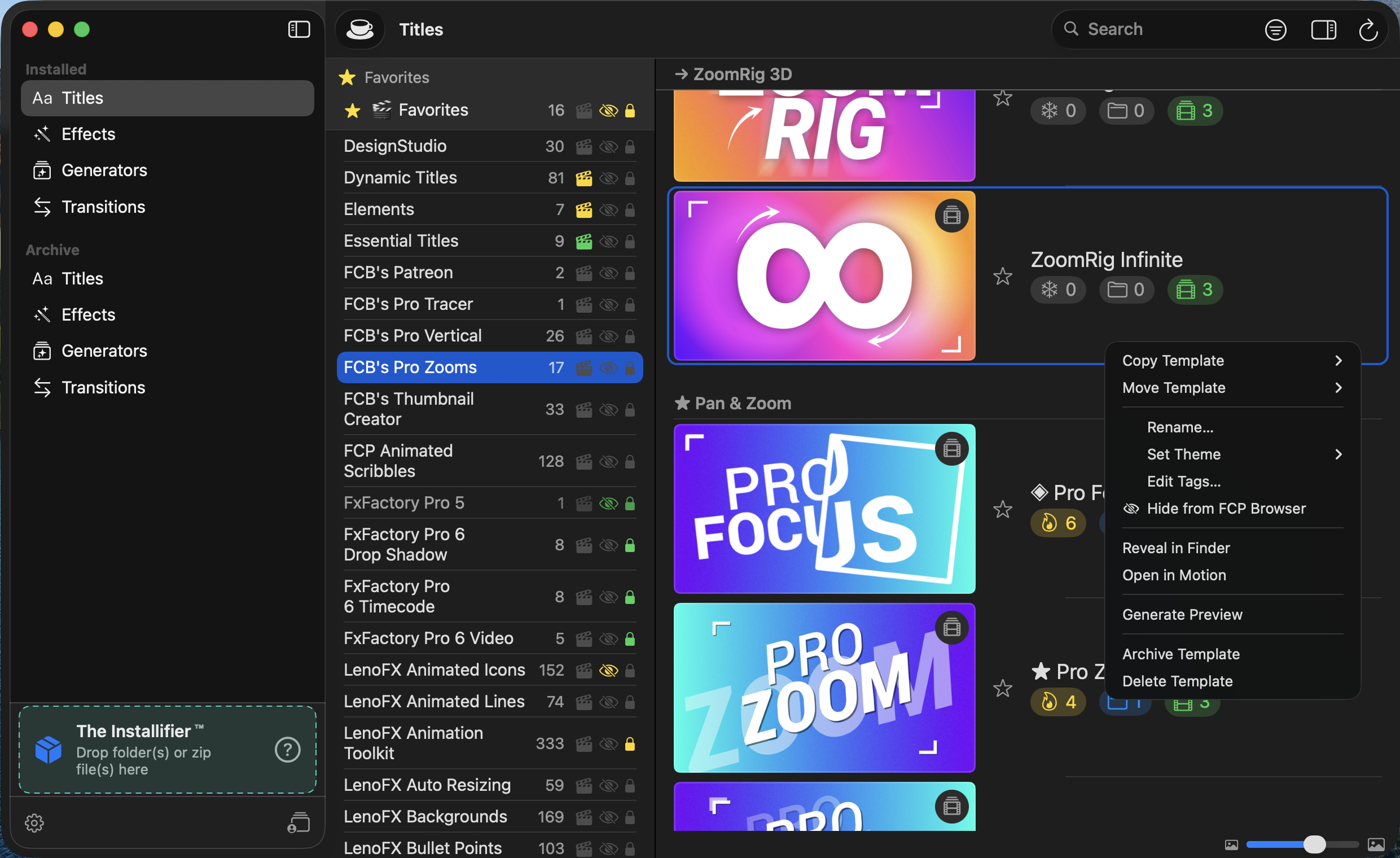The width and height of the screenshot is (1400, 858).
Task: Click the refresh arrow icon
Action: click(1368, 29)
